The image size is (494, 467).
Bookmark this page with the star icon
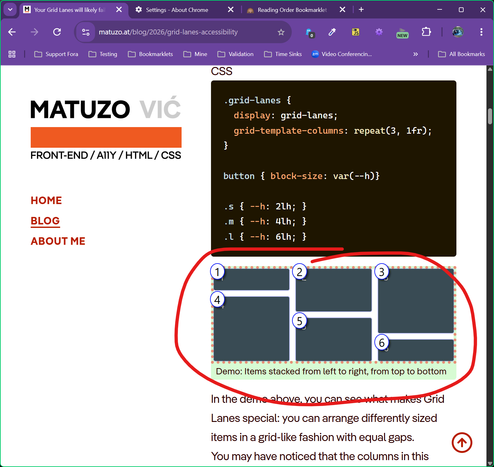click(x=281, y=32)
